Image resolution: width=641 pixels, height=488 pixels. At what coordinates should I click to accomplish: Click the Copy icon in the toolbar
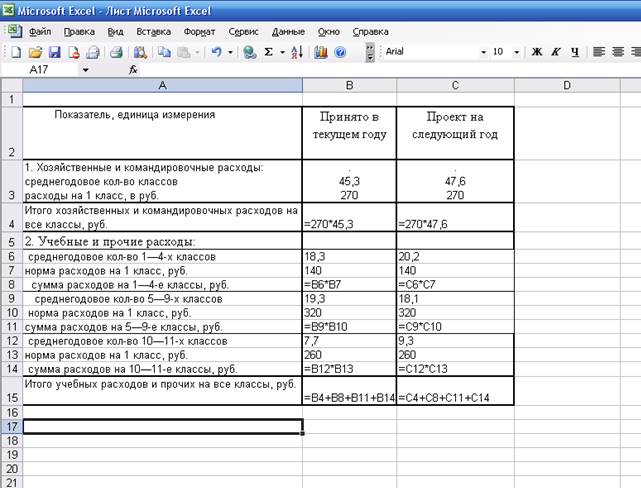[x=164, y=52]
